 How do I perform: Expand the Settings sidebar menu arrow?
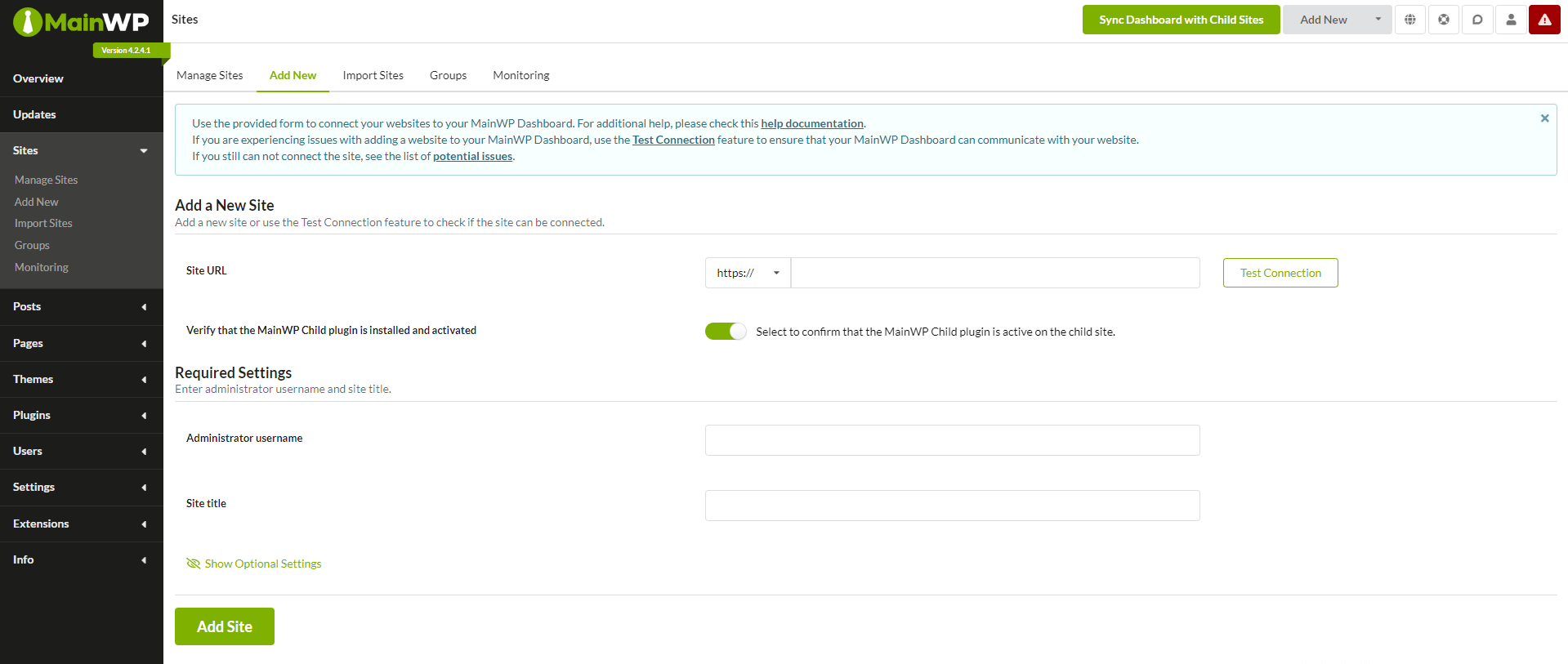(x=144, y=488)
